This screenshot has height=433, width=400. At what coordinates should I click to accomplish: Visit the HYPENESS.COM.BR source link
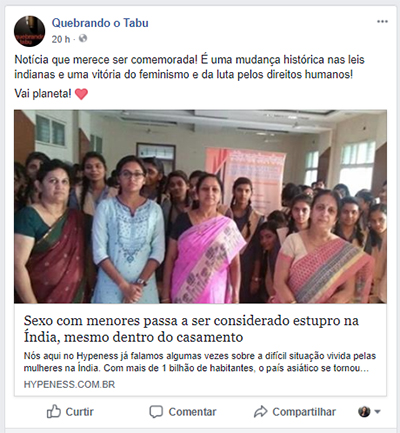[69, 385]
